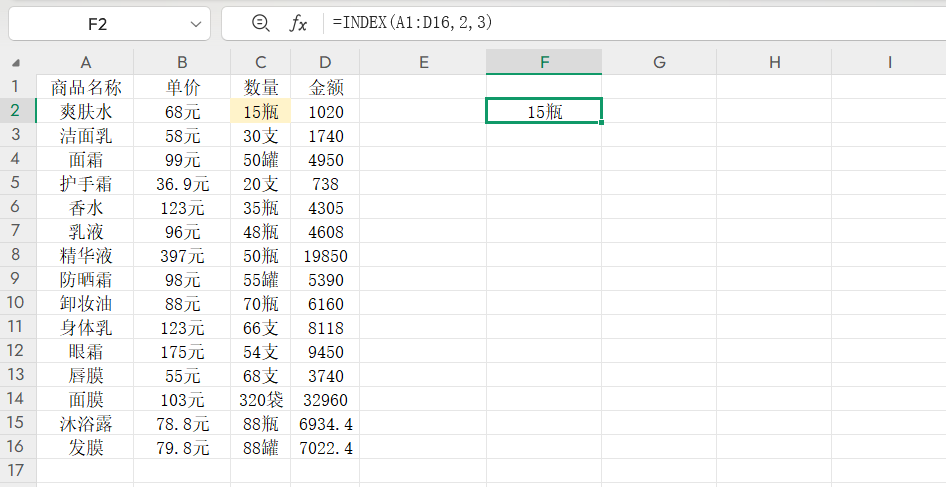
Task: Select column F header
Action: point(544,62)
